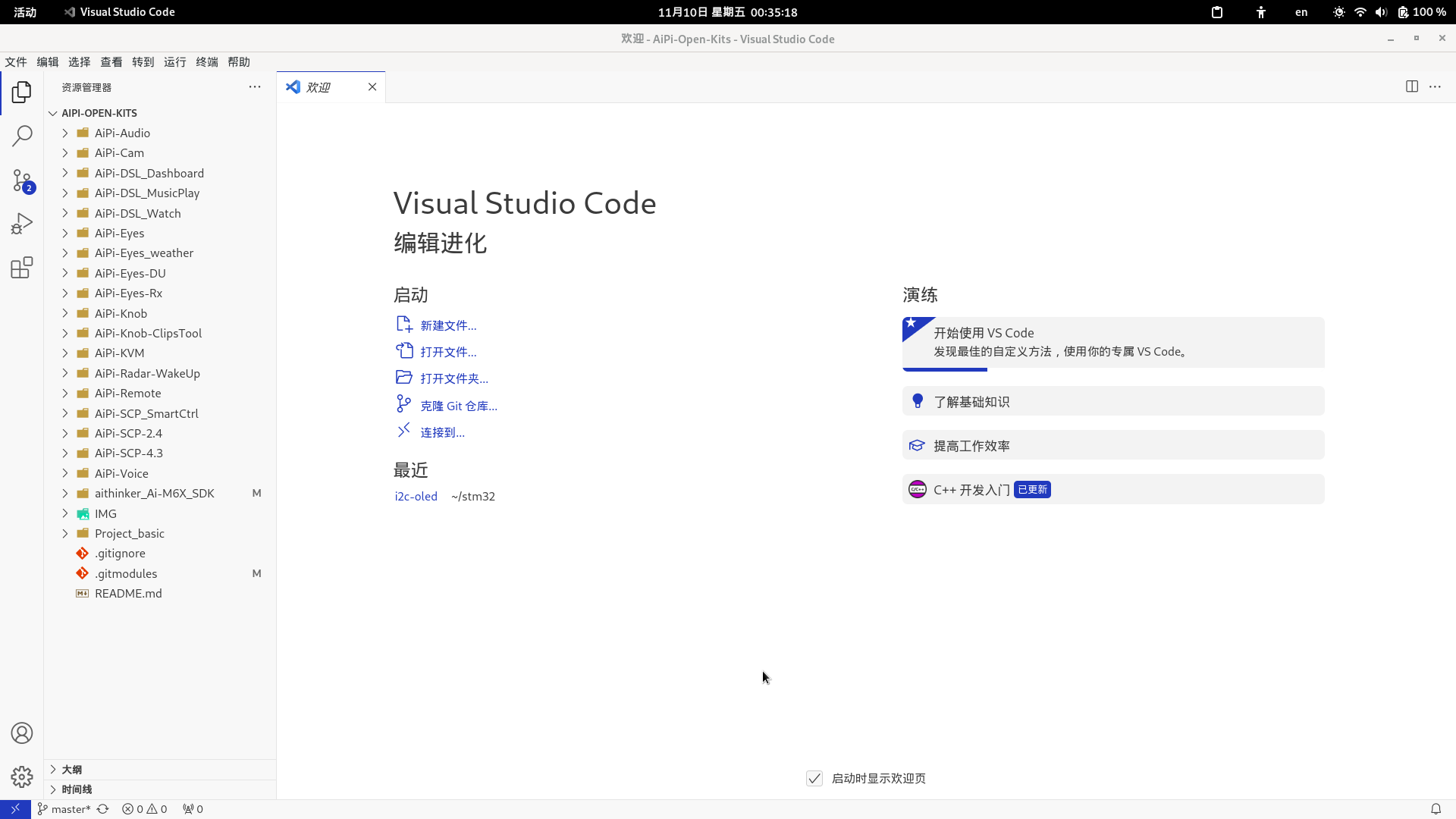The width and height of the screenshot is (1456, 819).
Task: Toggle 启动时显示欢迎页 checkbox
Action: [x=814, y=779]
